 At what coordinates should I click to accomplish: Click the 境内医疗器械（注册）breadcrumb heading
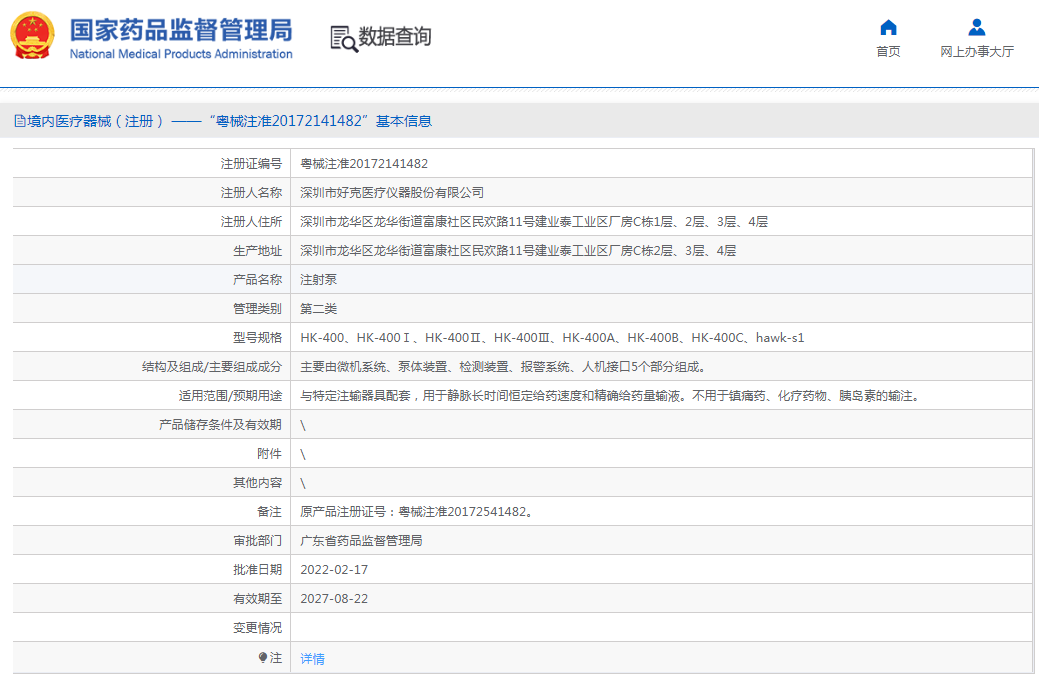(x=95, y=121)
